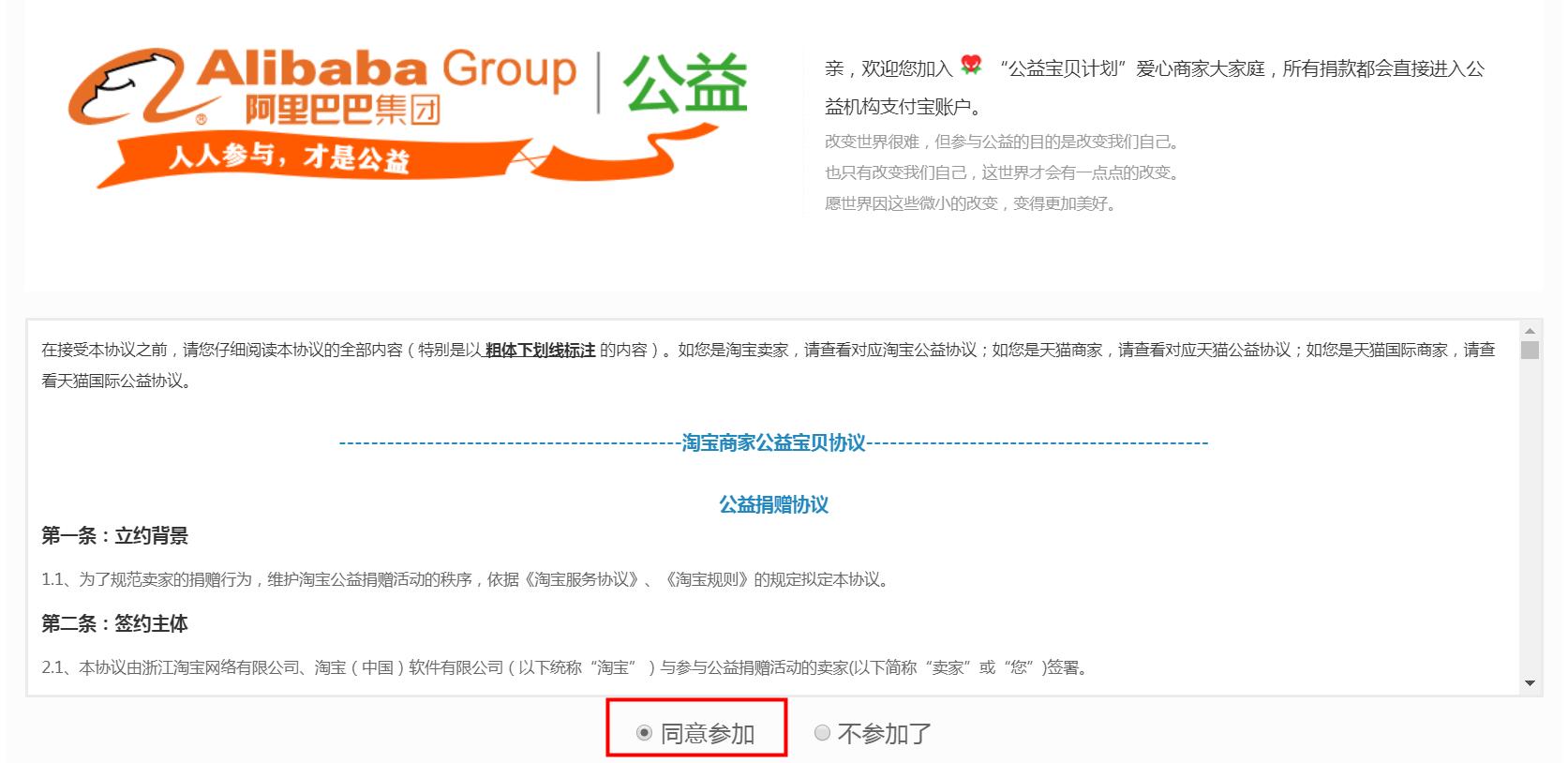Click the 淘宝商家公益宝贝协议 heading
The height and width of the screenshot is (763, 1568).
[x=773, y=442]
